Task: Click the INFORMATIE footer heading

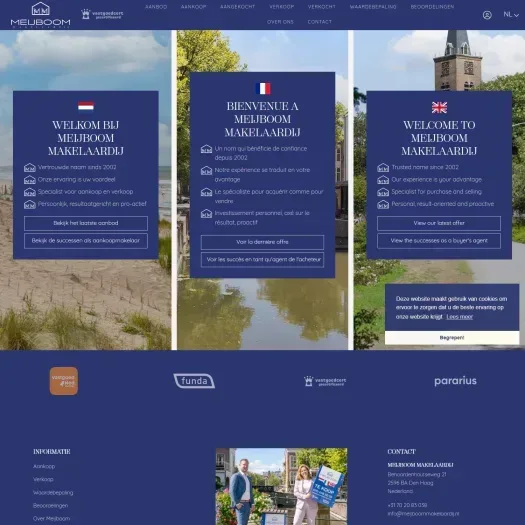Action: point(52,452)
